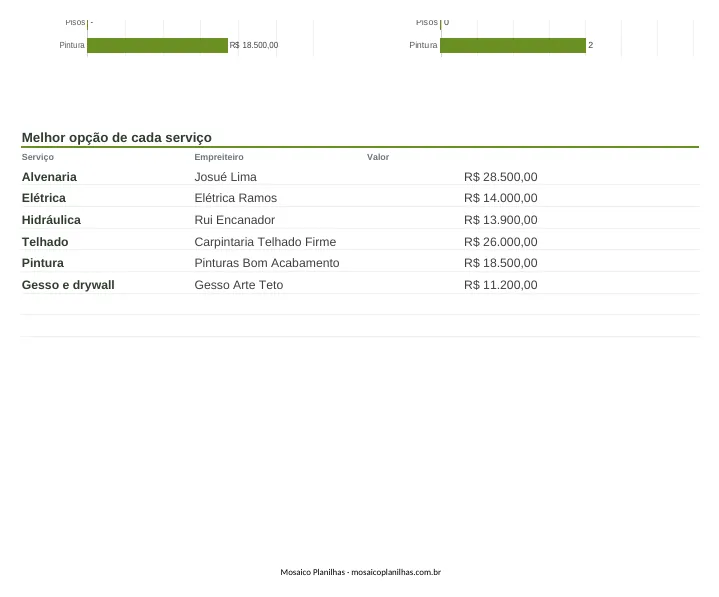Image resolution: width=719 pixels, height=597 pixels.
Task: Click the 'Mosaico Planilhas - mosaicoplanilhas.com.br' footer text
Action: click(360, 572)
